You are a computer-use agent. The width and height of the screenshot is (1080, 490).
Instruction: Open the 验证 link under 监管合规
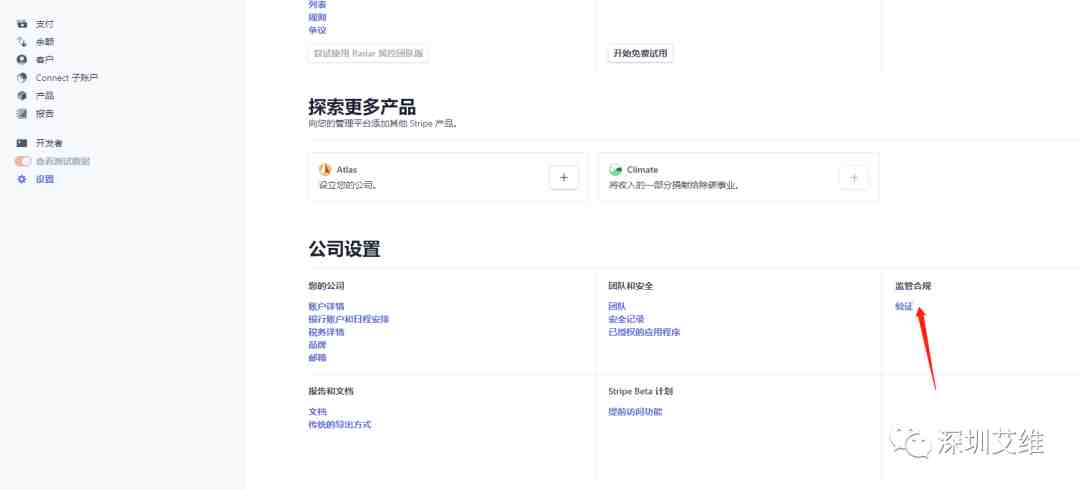tap(904, 307)
